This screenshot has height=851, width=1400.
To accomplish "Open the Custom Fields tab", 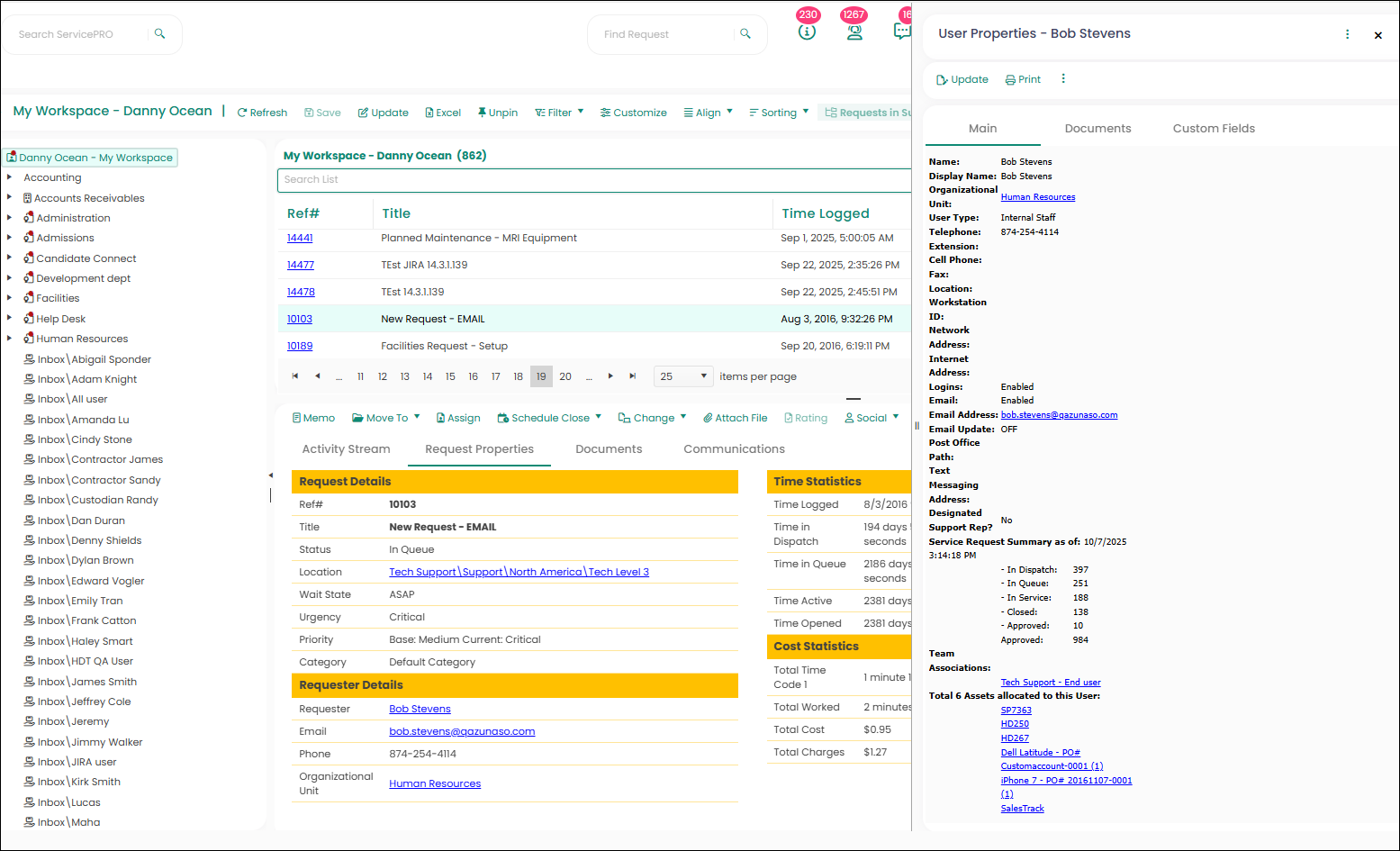I will click(x=1213, y=129).
